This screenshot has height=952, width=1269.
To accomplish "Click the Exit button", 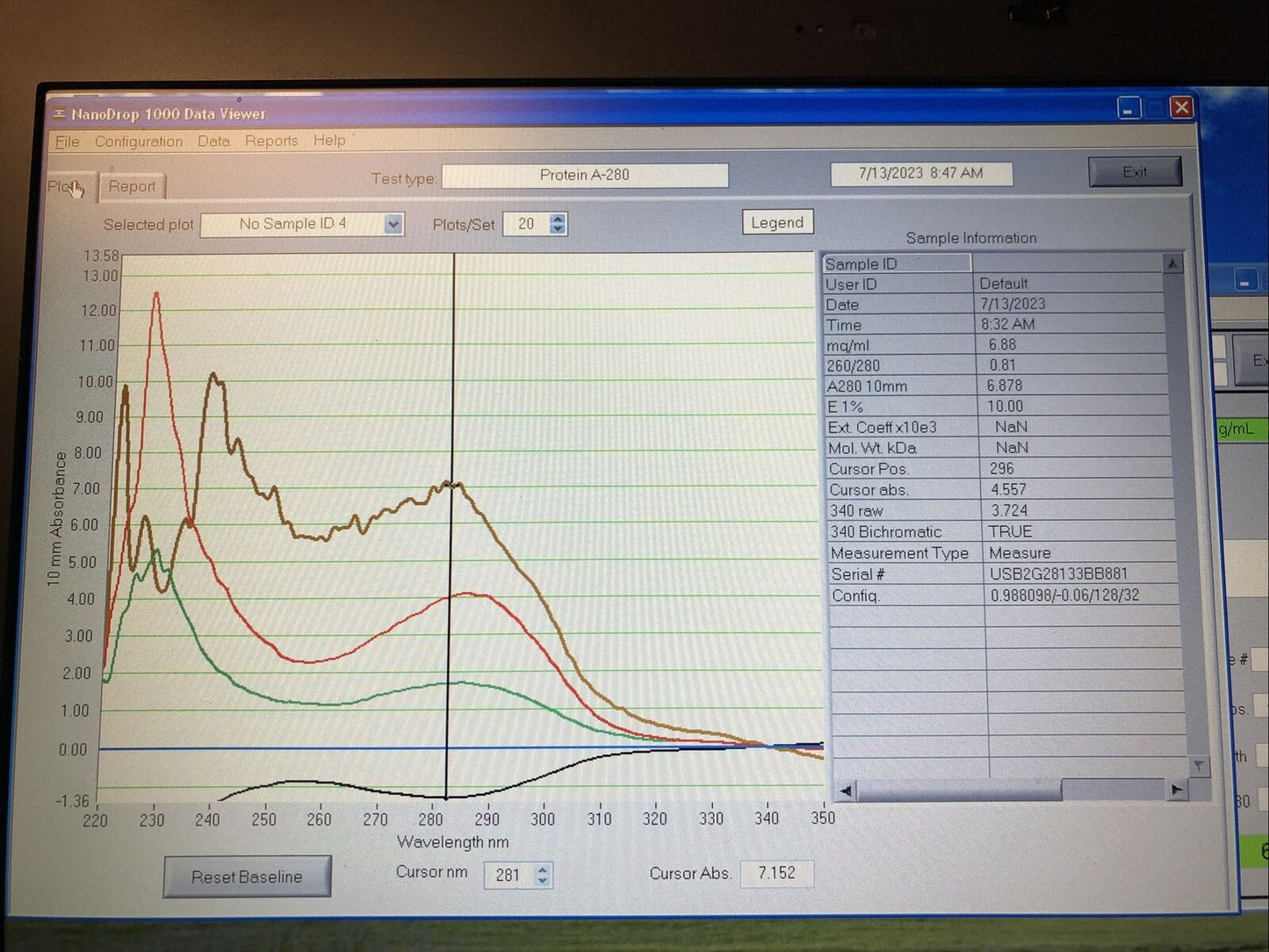I will tap(1135, 172).
